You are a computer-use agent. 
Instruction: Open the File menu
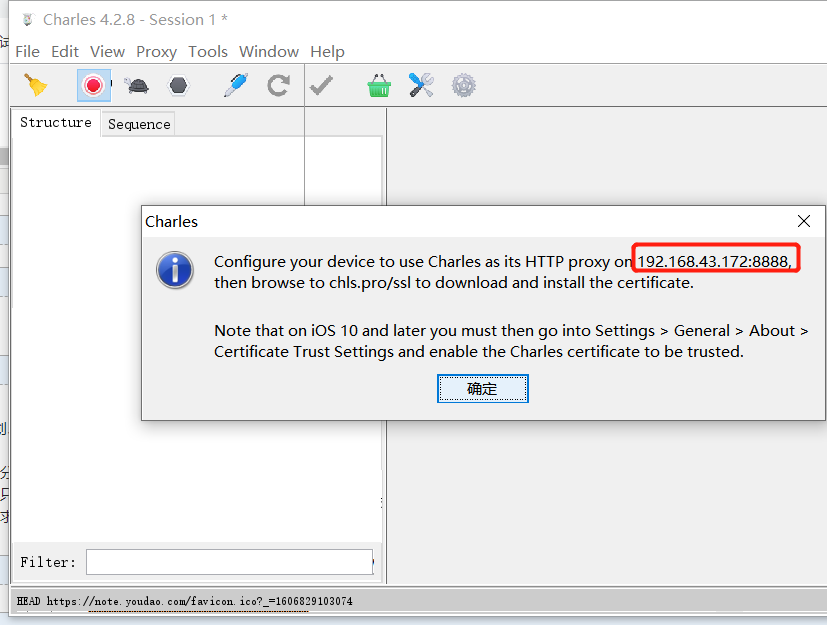[27, 52]
